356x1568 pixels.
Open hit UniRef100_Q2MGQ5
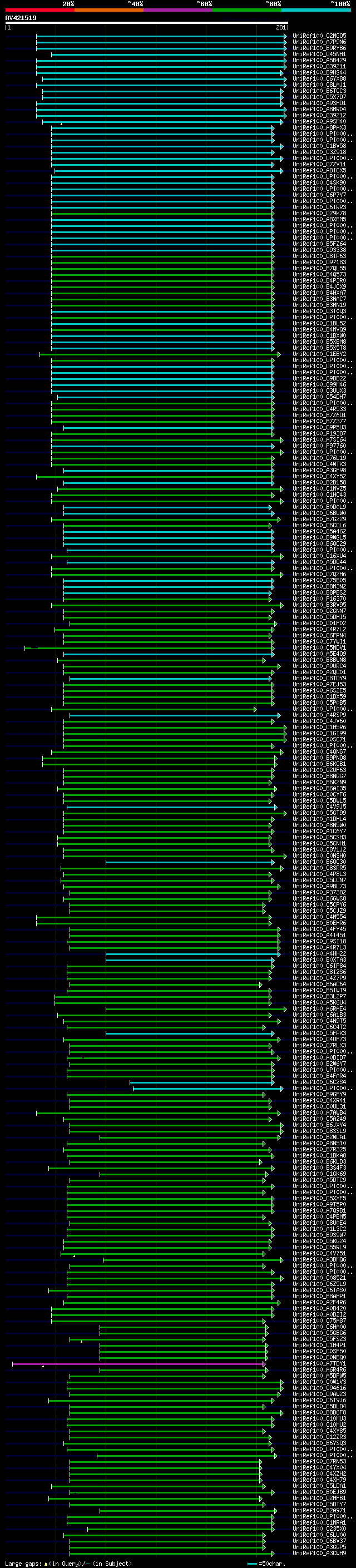pyautogui.click(x=319, y=36)
